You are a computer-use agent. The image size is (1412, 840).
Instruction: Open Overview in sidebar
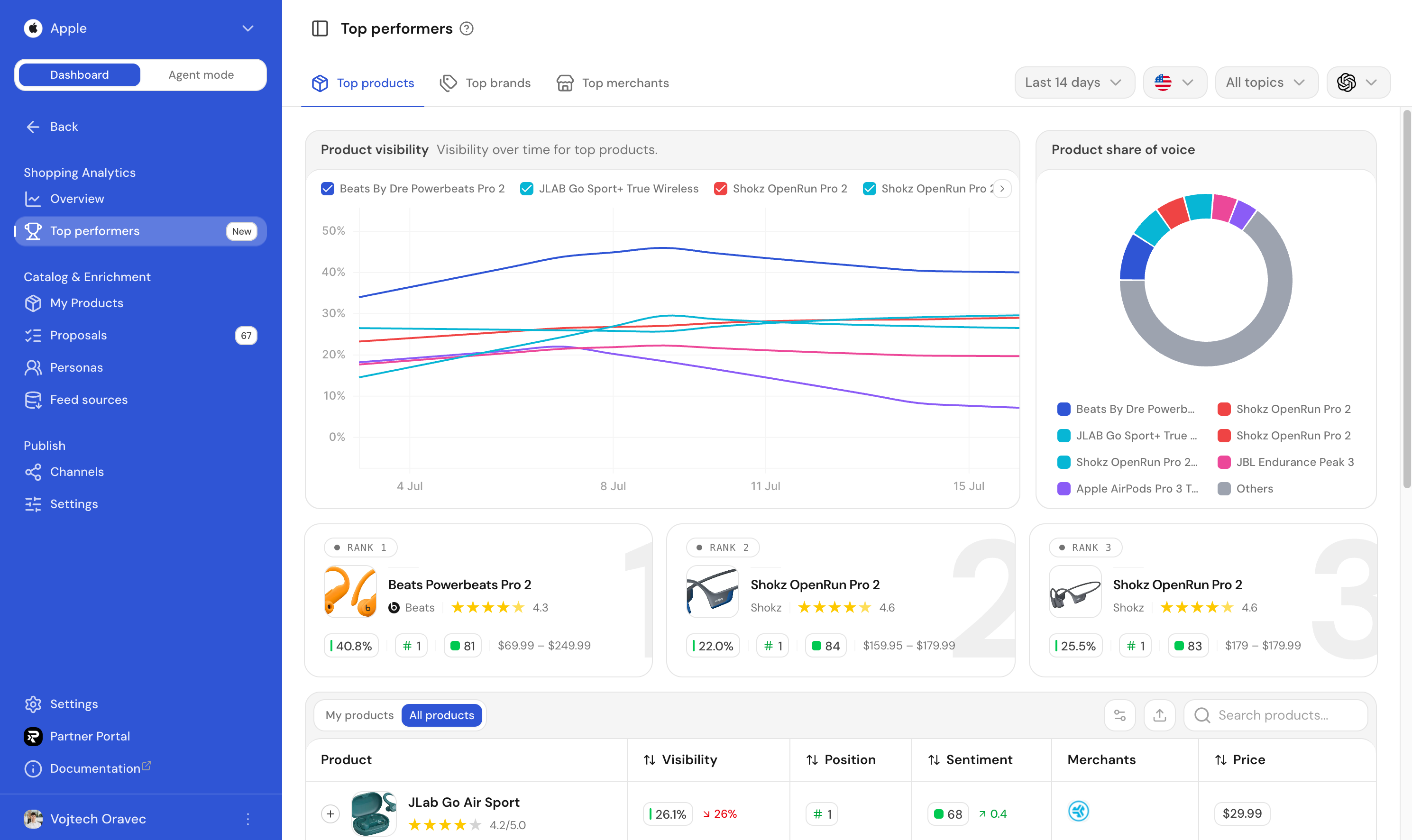(x=140, y=199)
